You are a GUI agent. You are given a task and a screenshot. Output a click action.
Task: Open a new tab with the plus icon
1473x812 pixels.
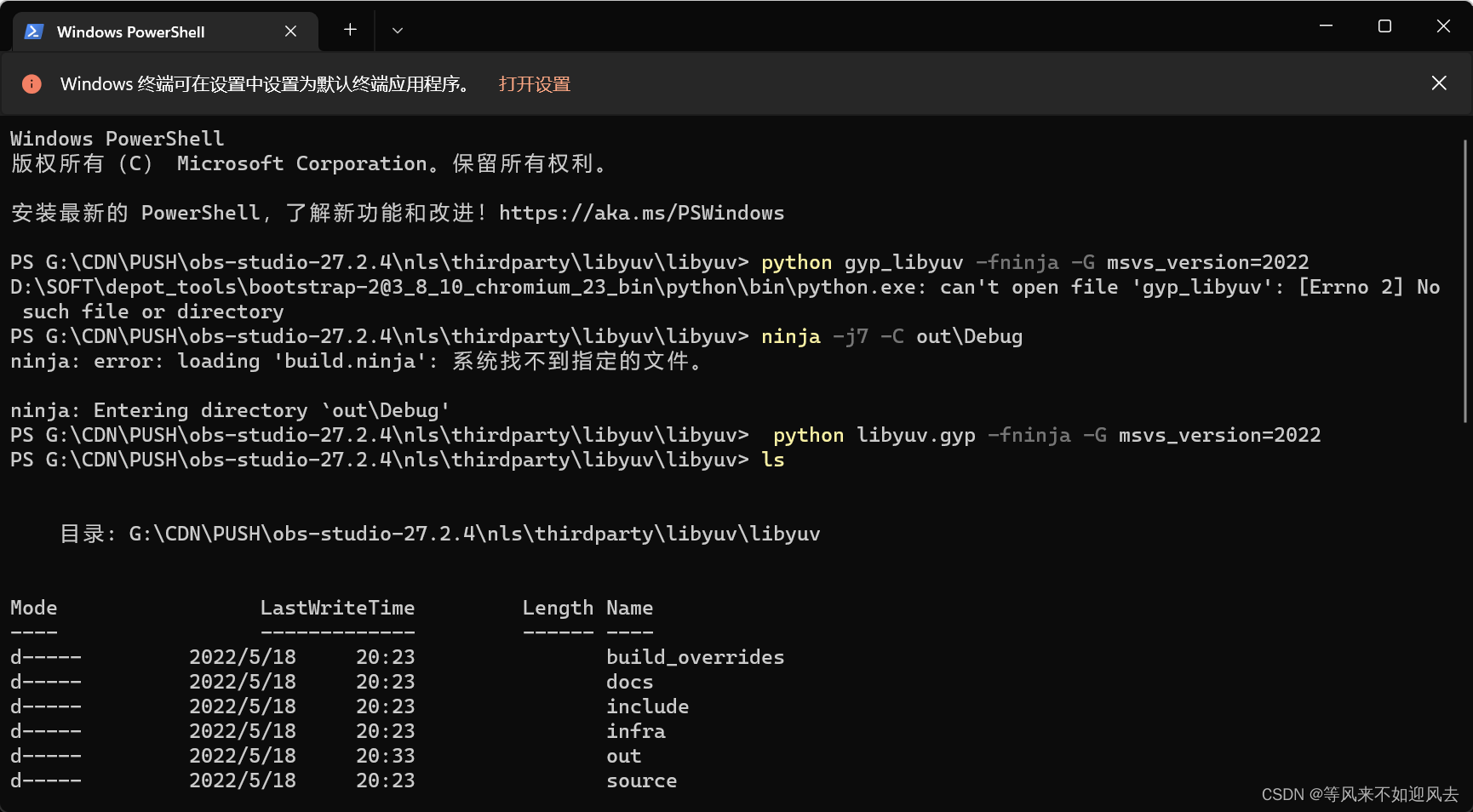pos(349,30)
